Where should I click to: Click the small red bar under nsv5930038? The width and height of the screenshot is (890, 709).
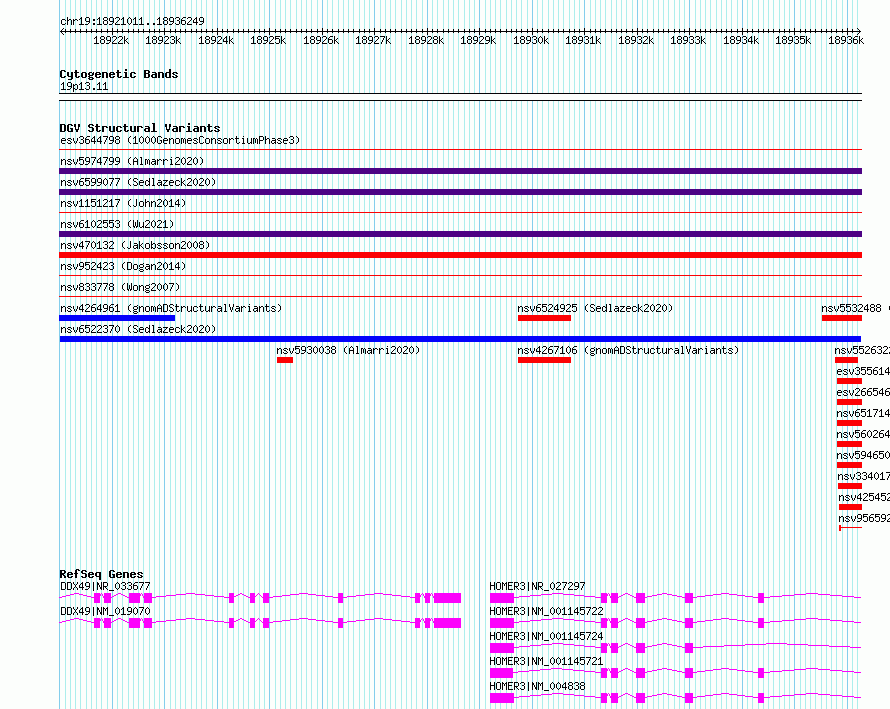[285, 360]
